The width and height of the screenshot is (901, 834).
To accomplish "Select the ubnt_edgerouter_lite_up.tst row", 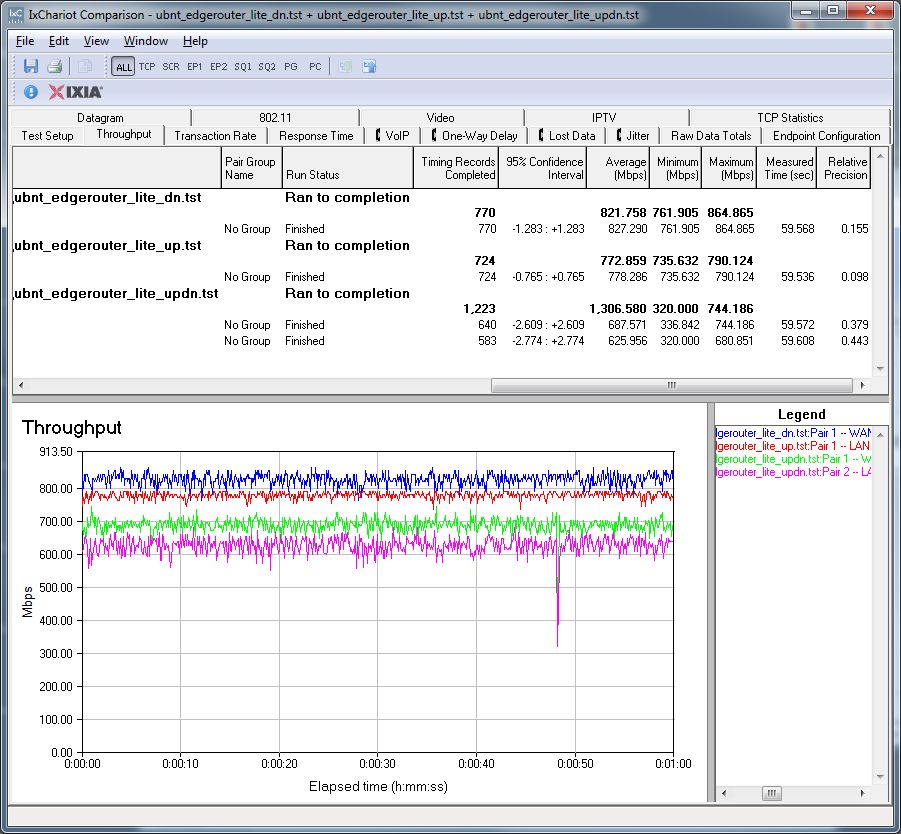I will [x=441, y=245].
